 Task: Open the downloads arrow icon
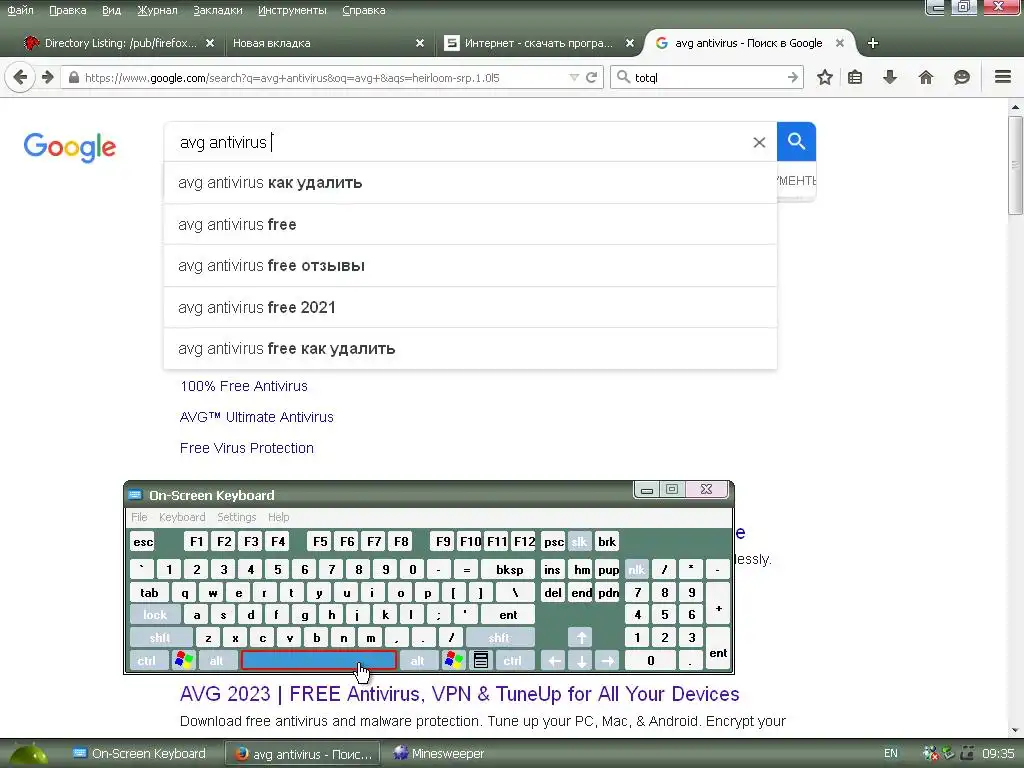(889, 78)
